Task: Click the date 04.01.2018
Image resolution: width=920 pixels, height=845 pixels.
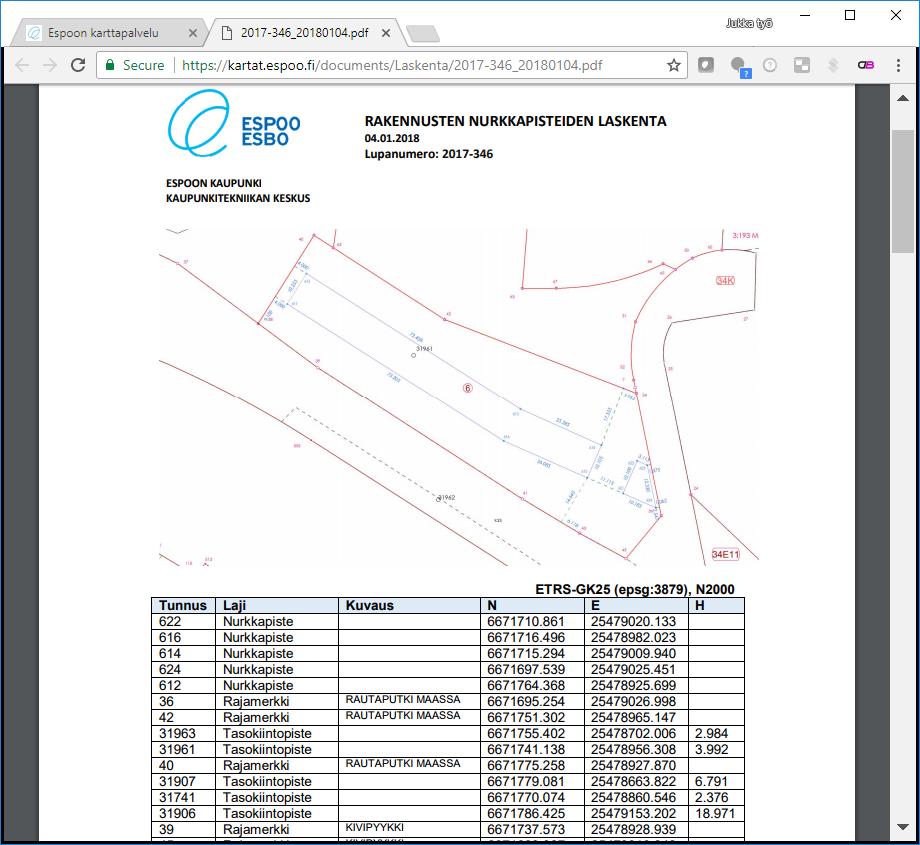Action: pos(392,138)
